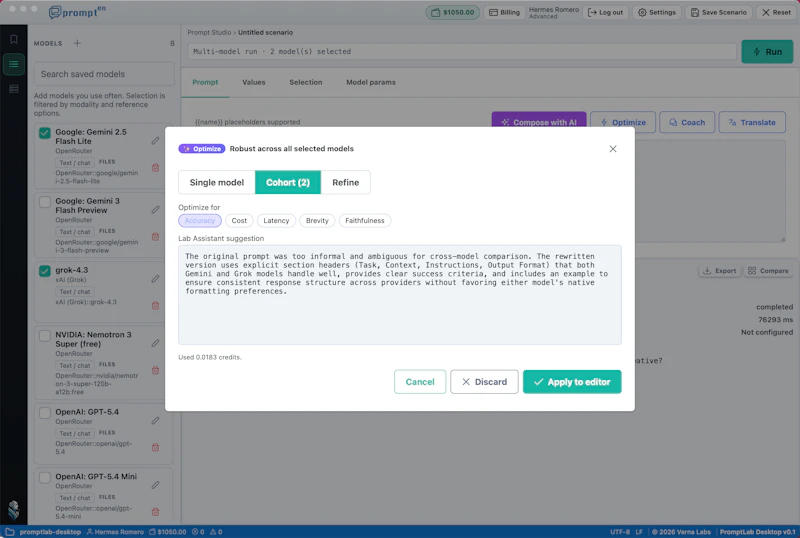Delete the OpenAI GPT-5.4 model
This screenshot has width=800, height=538.
[x=155, y=447]
